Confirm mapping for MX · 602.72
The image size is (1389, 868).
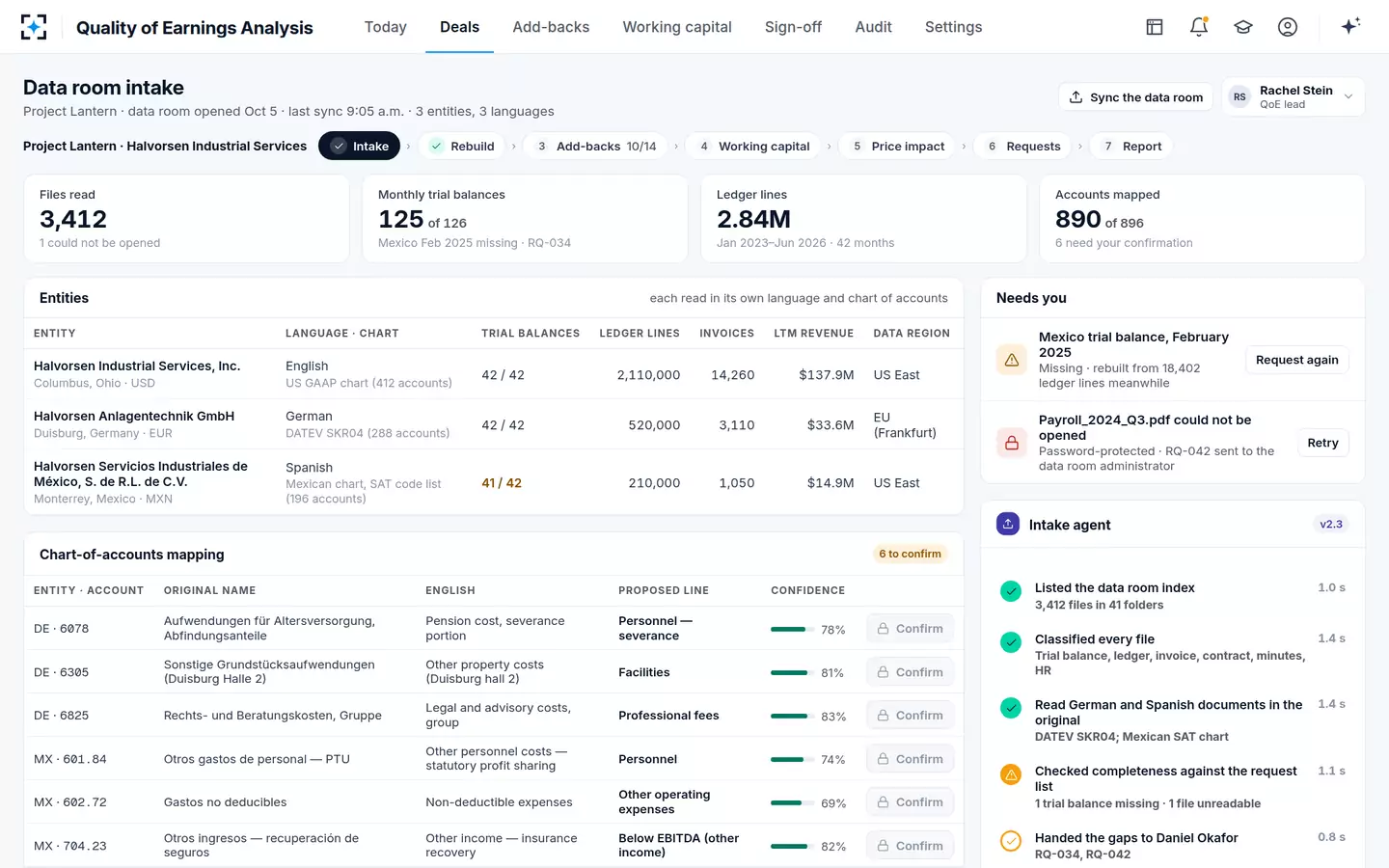point(911,802)
